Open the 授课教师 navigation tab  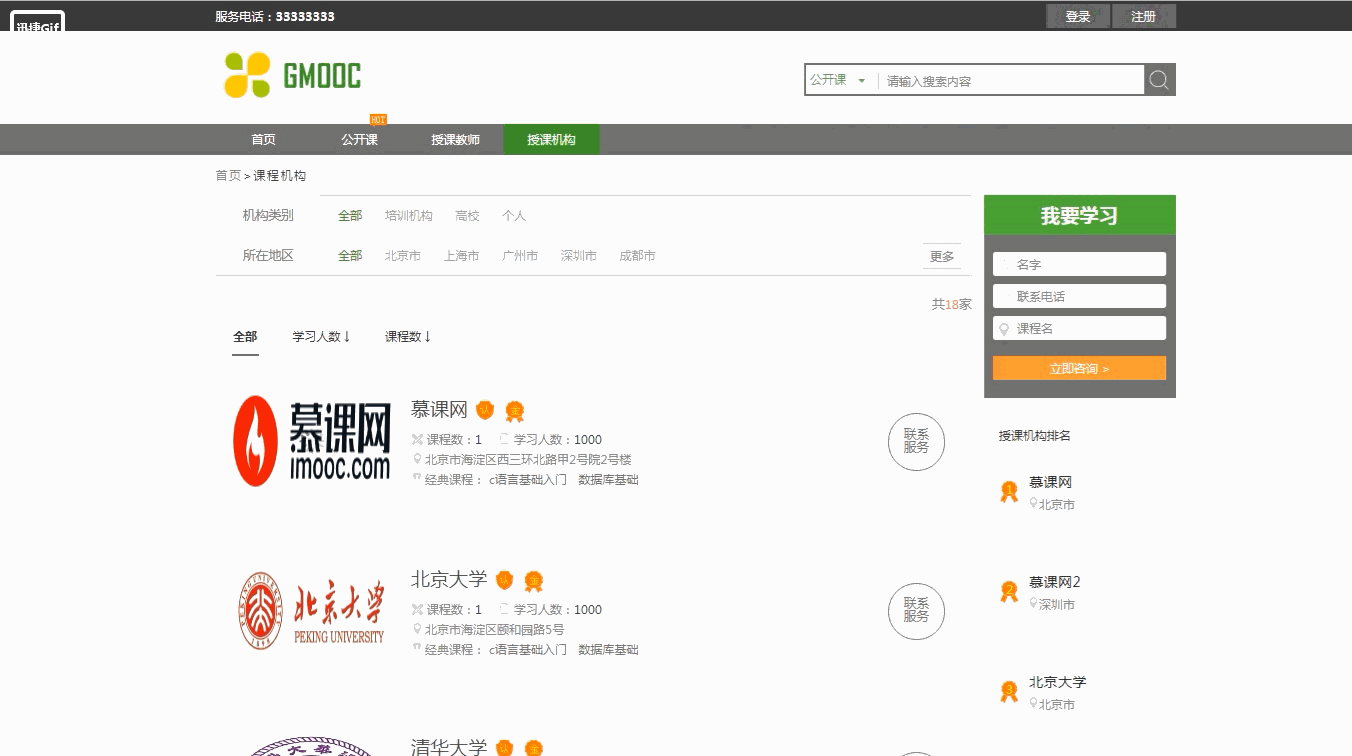[x=455, y=140]
